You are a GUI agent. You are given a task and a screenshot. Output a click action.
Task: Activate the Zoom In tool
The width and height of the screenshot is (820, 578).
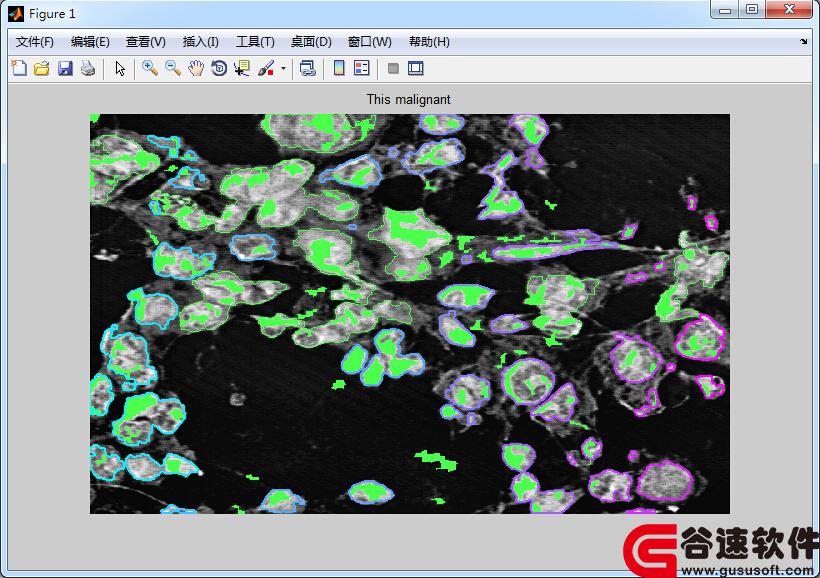pos(150,68)
